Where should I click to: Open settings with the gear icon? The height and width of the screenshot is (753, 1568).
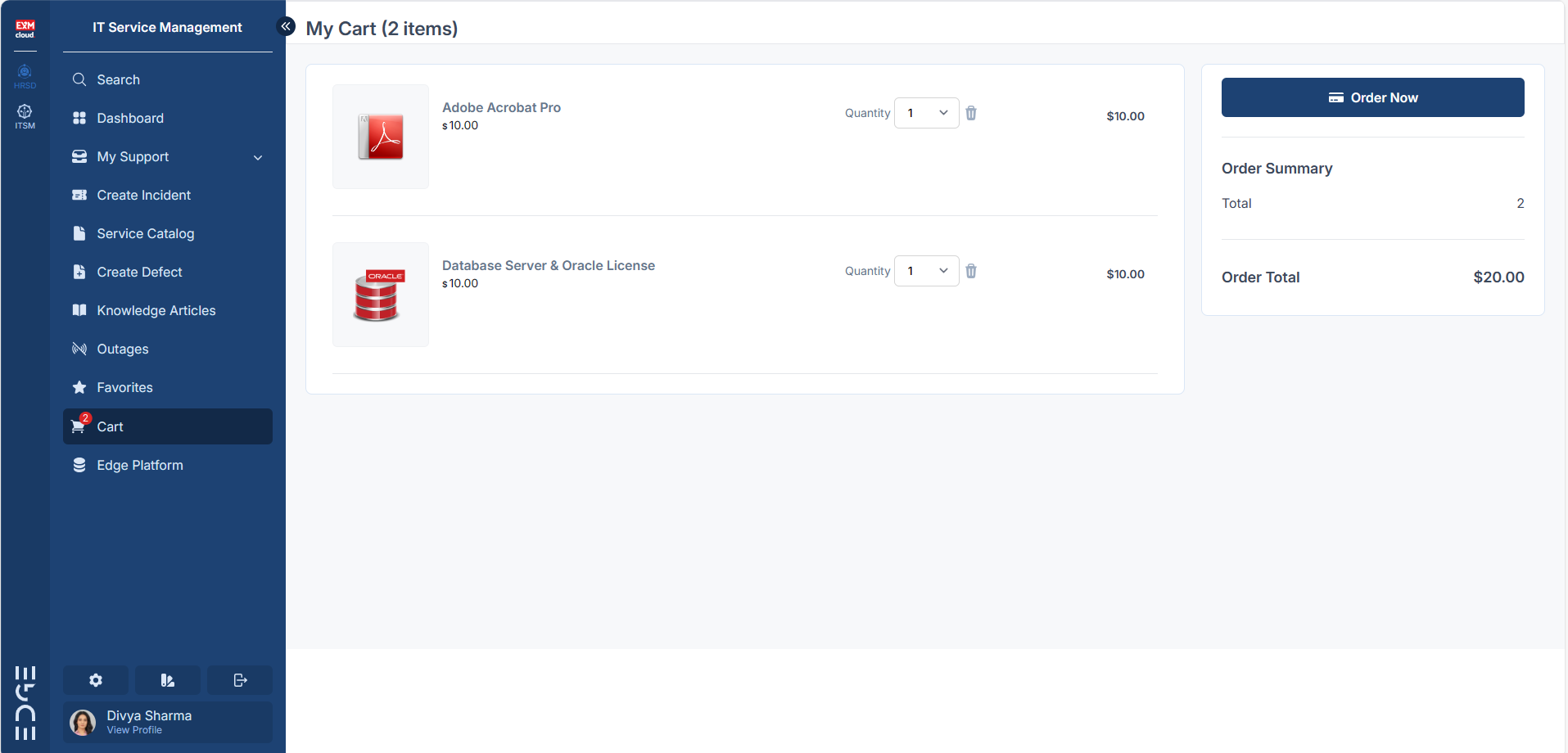click(x=96, y=680)
